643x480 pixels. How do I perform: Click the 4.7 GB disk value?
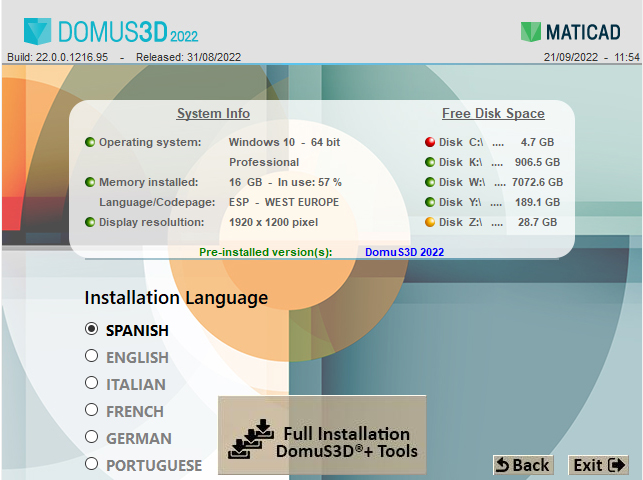click(x=537, y=142)
